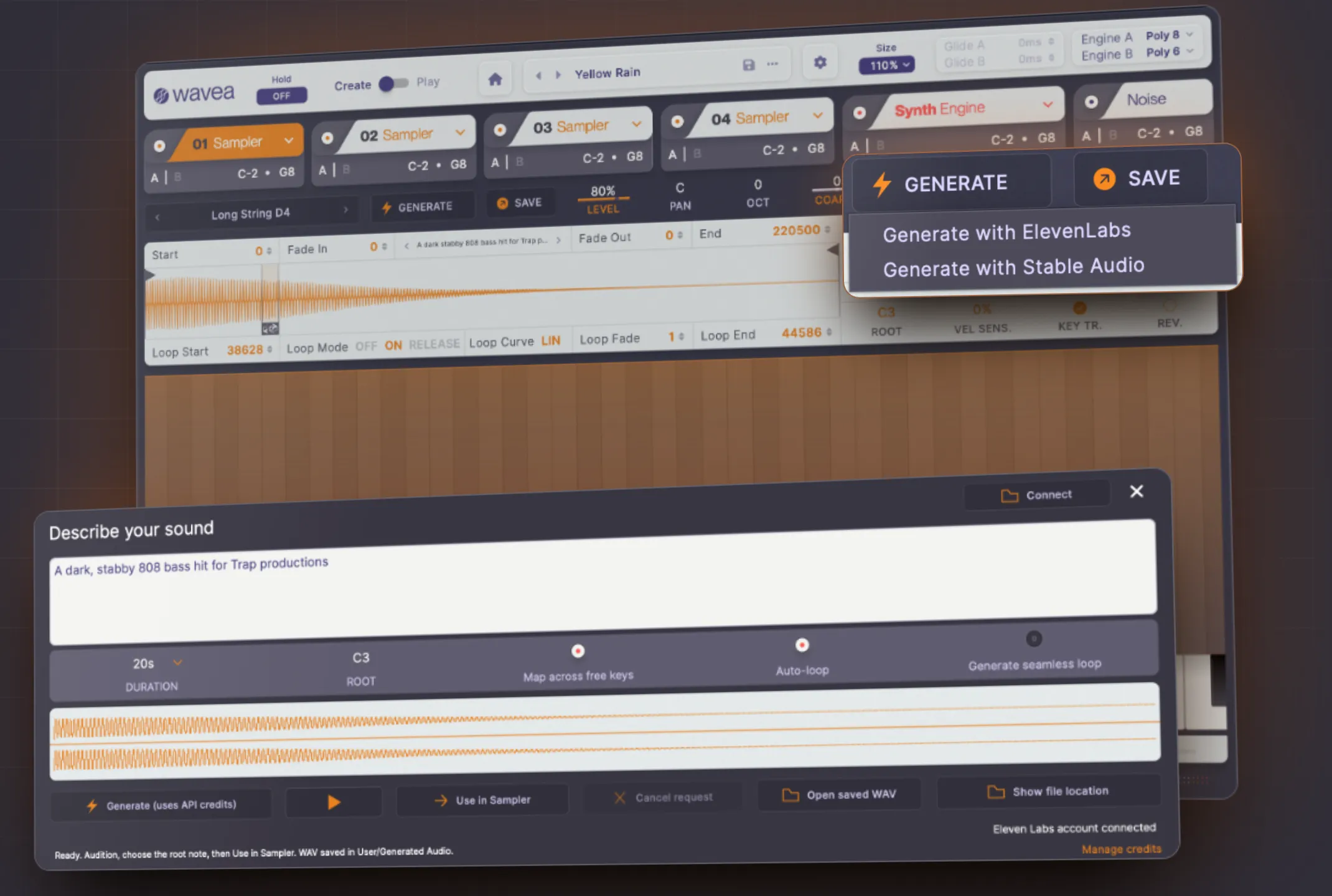Open the 20s Duration dropdown
The image size is (1332, 896).
tap(157, 663)
